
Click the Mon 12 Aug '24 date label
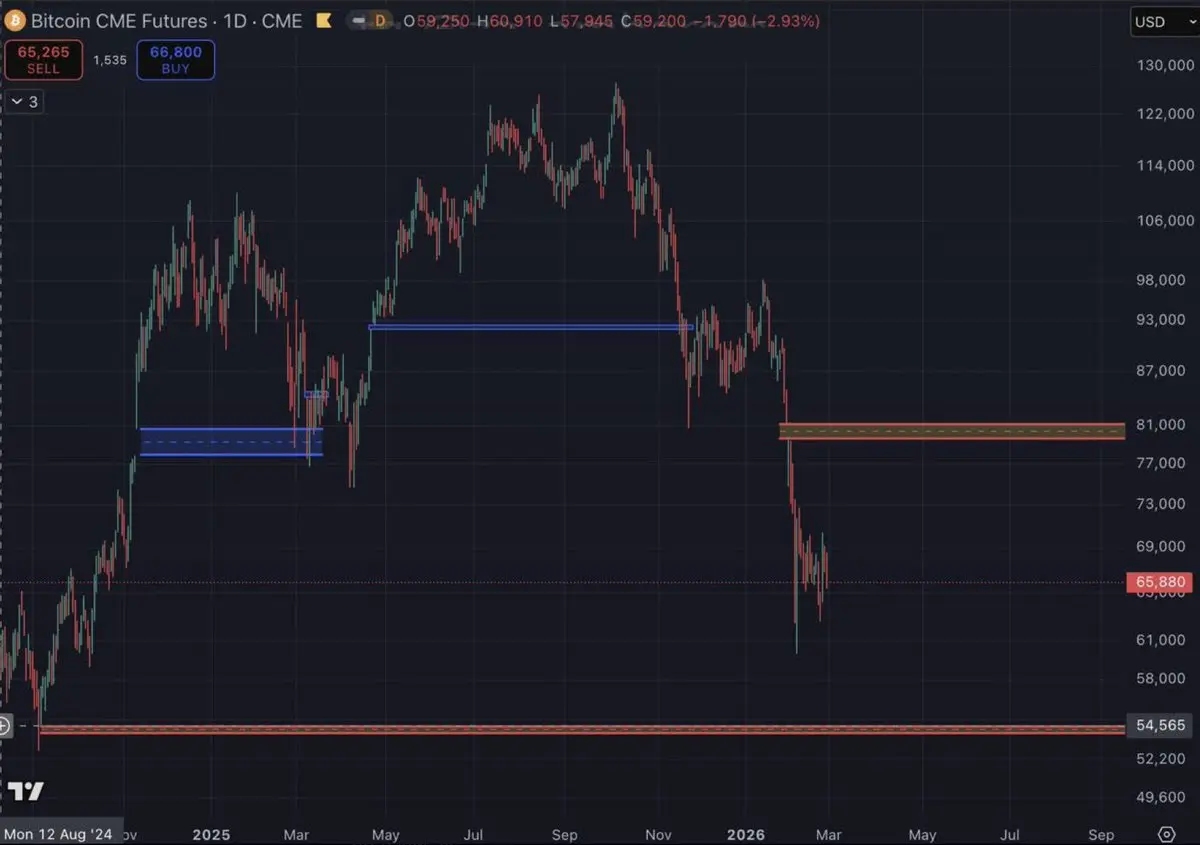pos(60,834)
